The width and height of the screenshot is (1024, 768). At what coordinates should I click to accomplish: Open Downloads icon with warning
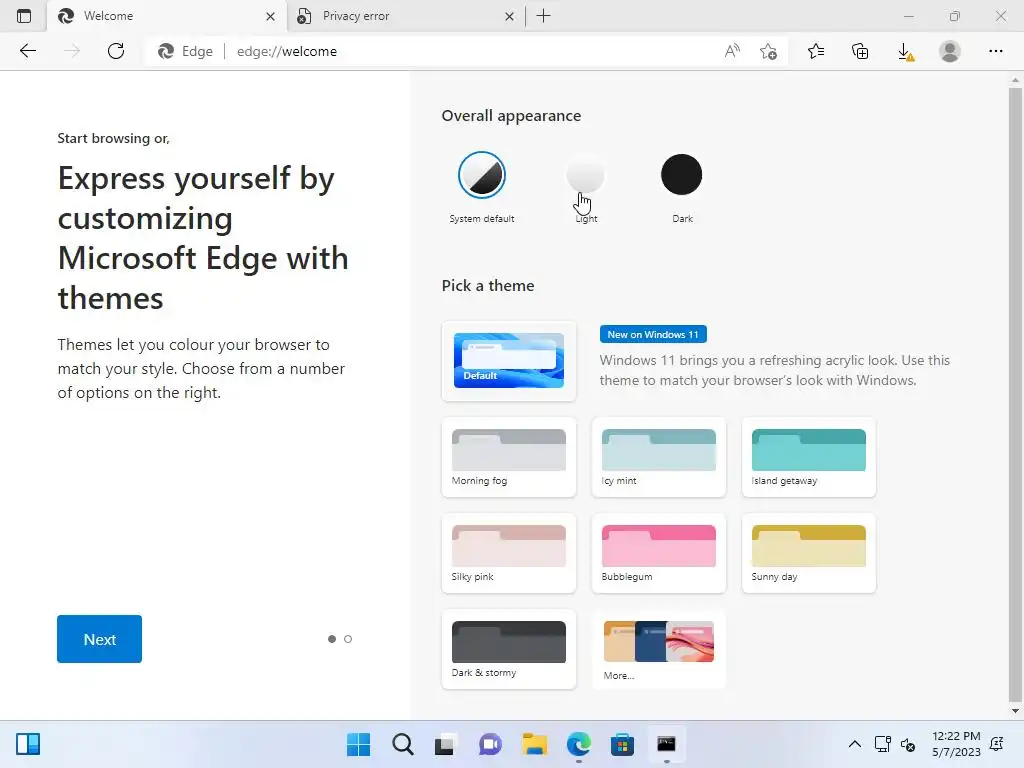pos(905,51)
